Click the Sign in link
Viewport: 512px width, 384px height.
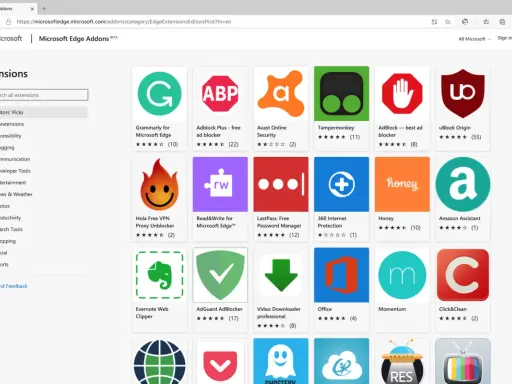tap(505, 38)
